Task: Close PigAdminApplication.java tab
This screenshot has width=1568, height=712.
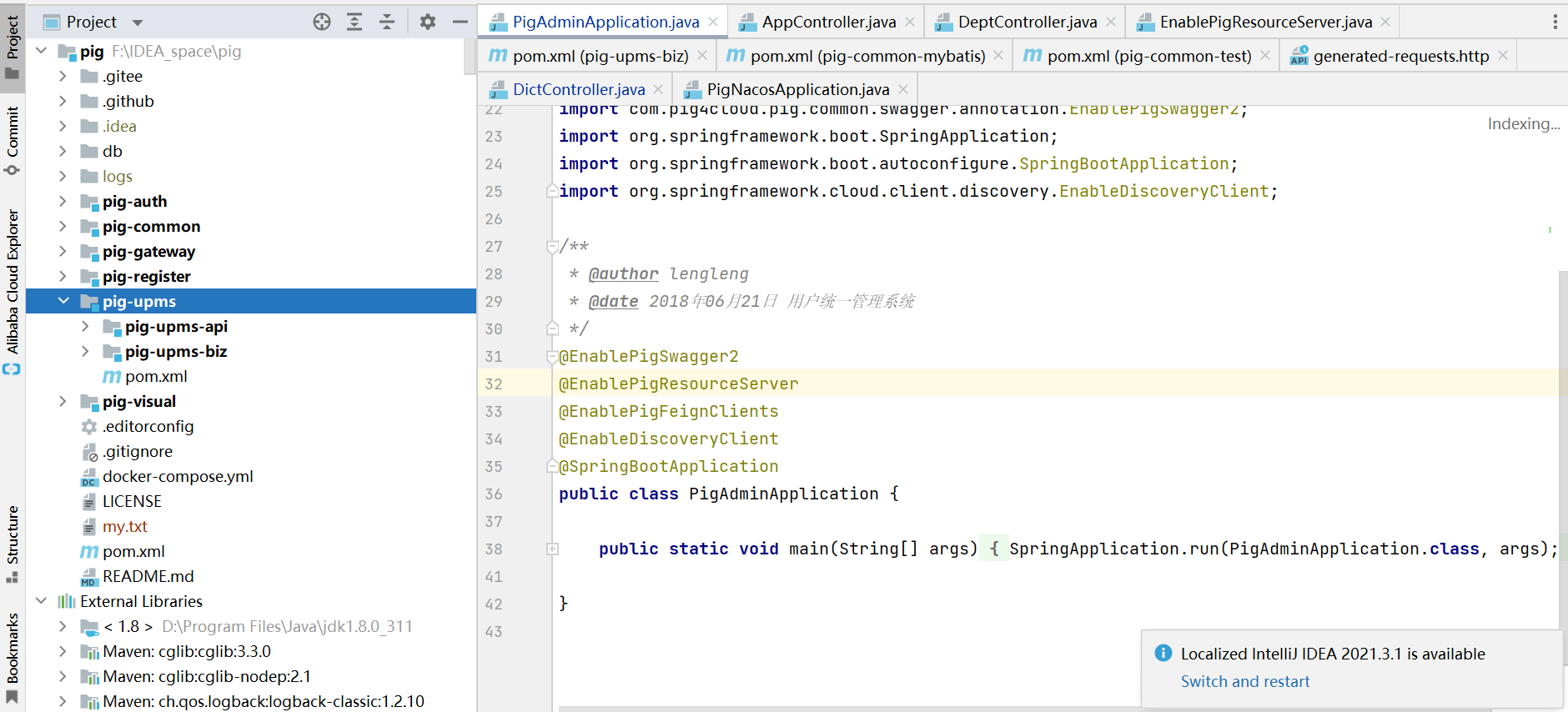Action: [713, 22]
